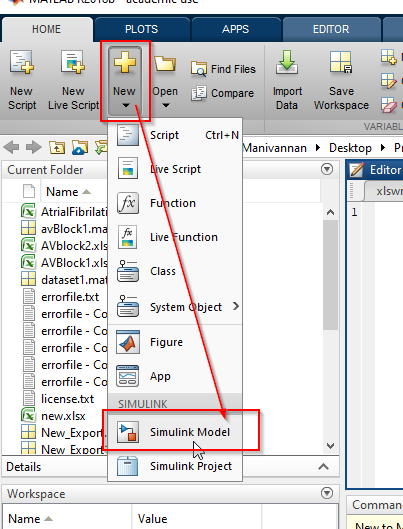Collapse the Details panel
The height and width of the screenshot is (529, 403).
[x=323, y=467]
